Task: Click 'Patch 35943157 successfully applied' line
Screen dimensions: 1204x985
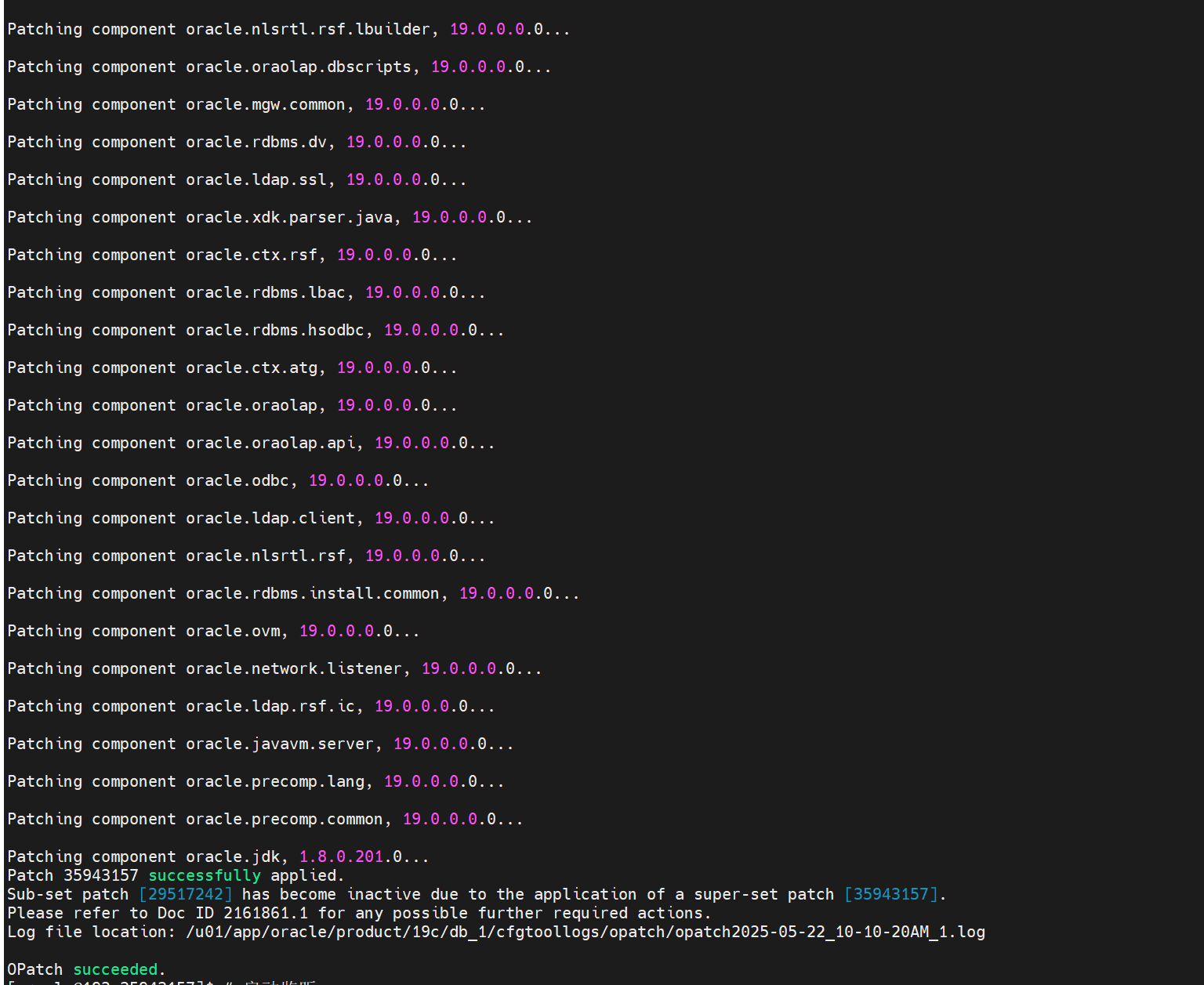Action: coord(176,875)
